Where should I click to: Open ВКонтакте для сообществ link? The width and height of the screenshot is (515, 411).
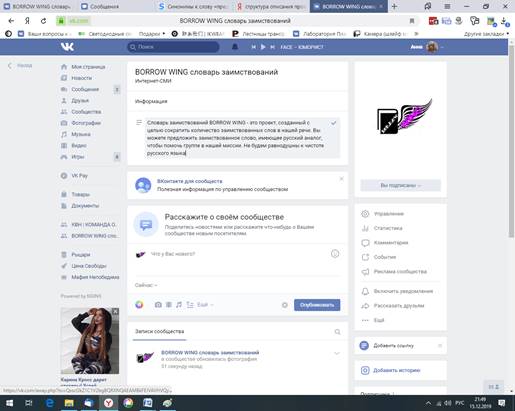pos(190,181)
